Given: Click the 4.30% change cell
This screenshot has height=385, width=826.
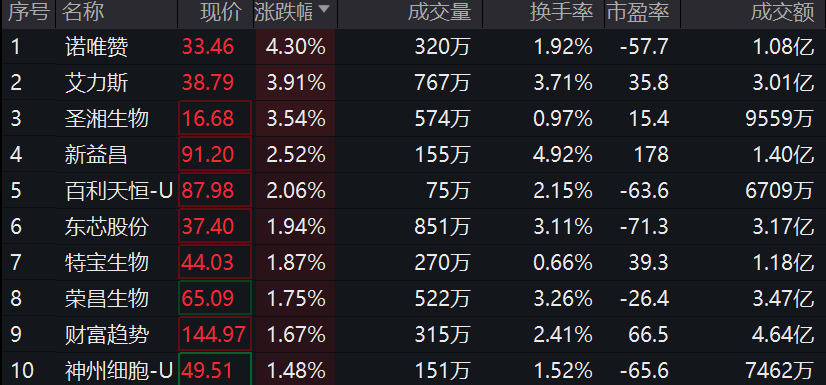Looking at the screenshot, I should click(x=296, y=47).
